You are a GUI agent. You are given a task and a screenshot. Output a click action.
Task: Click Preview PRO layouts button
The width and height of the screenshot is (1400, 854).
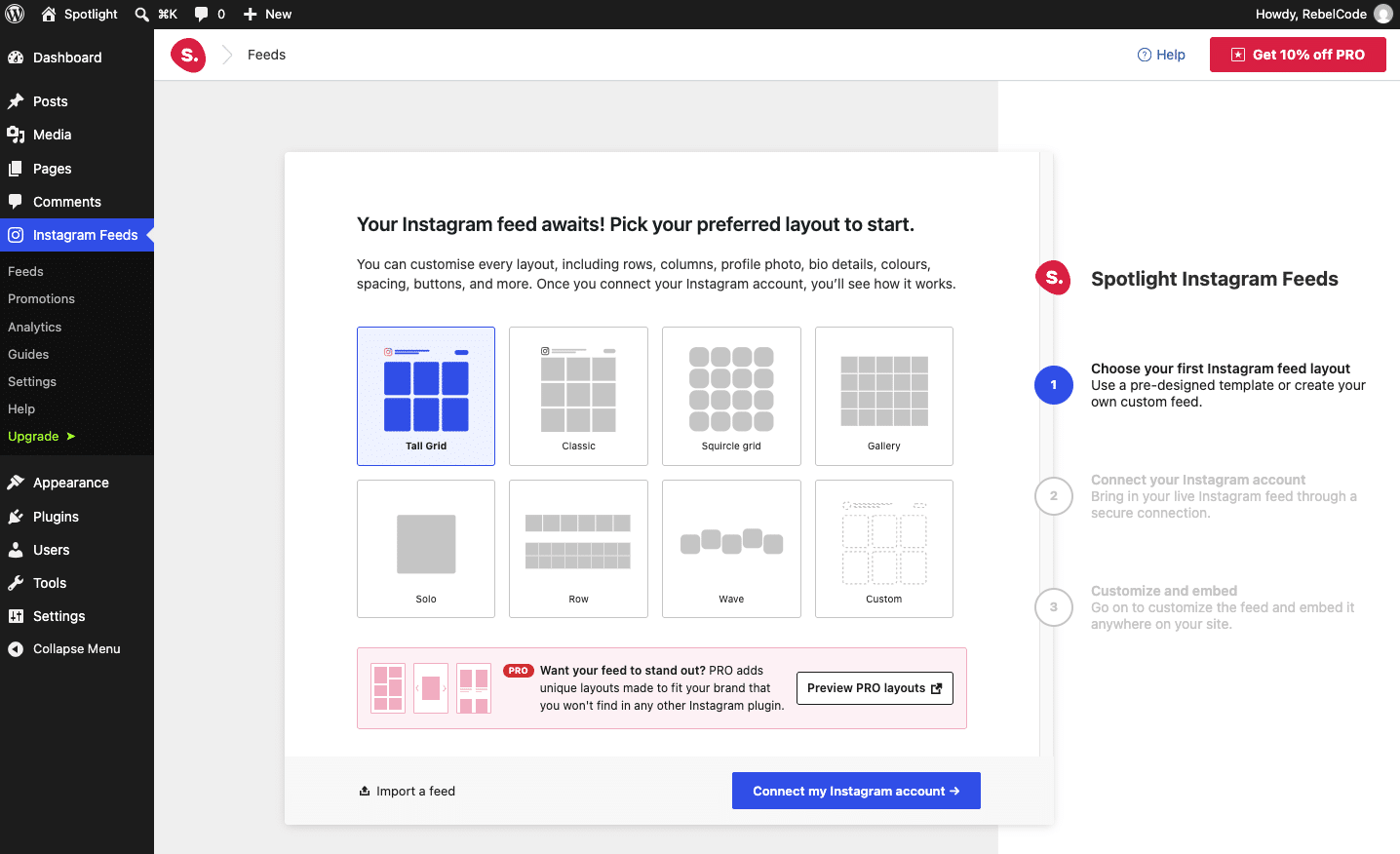point(875,688)
